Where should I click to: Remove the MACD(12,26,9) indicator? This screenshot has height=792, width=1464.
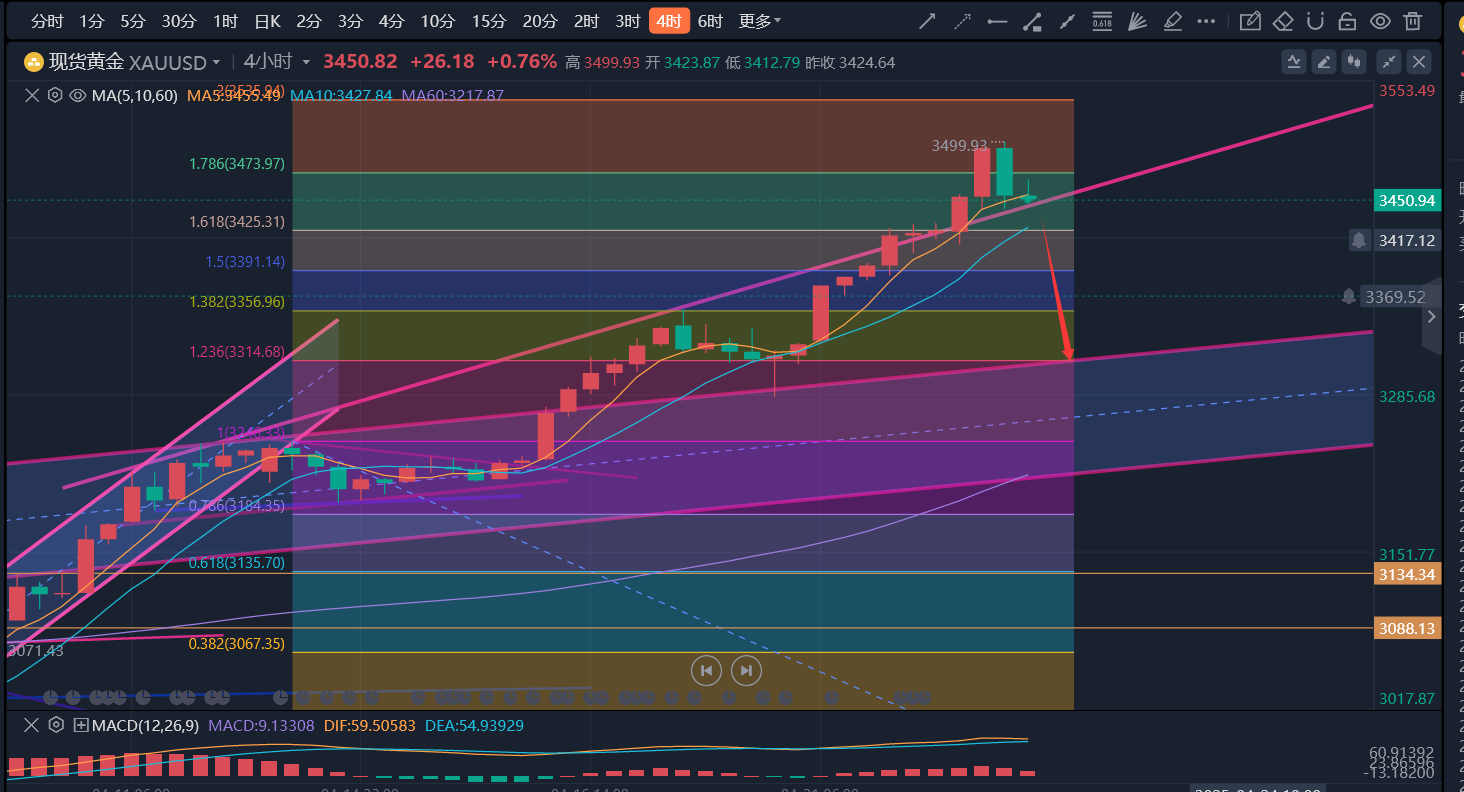pyautogui.click(x=32, y=725)
